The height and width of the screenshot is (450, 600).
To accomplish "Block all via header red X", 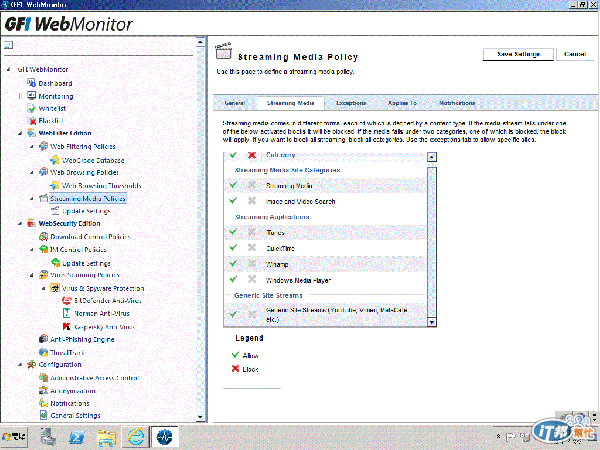I will 252,155.
